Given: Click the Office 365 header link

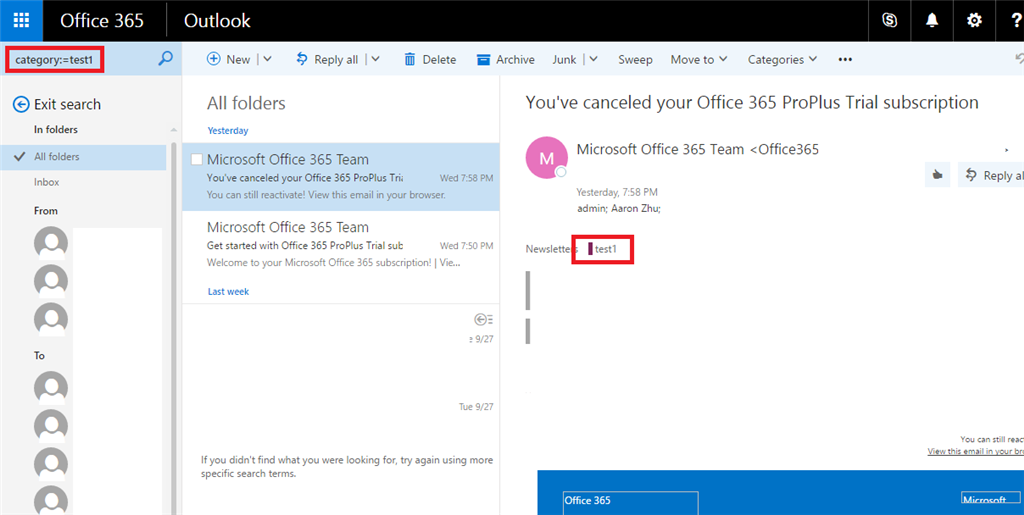Looking at the screenshot, I should click(x=102, y=20).
